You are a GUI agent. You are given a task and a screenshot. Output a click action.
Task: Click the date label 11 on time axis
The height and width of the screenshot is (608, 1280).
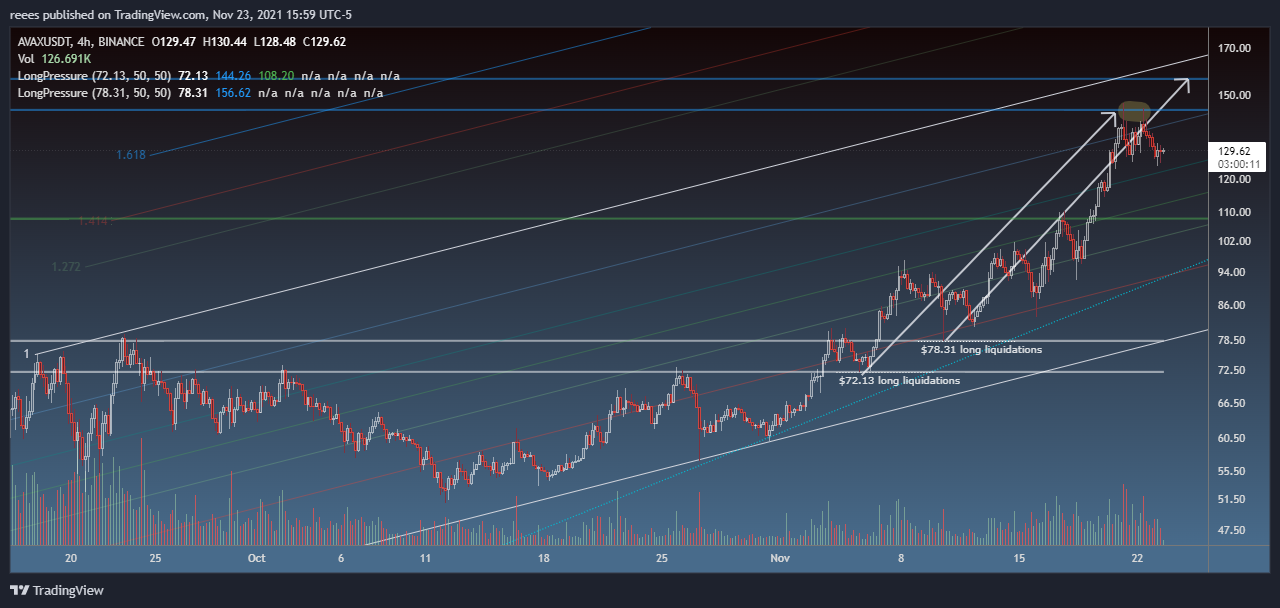425,558
